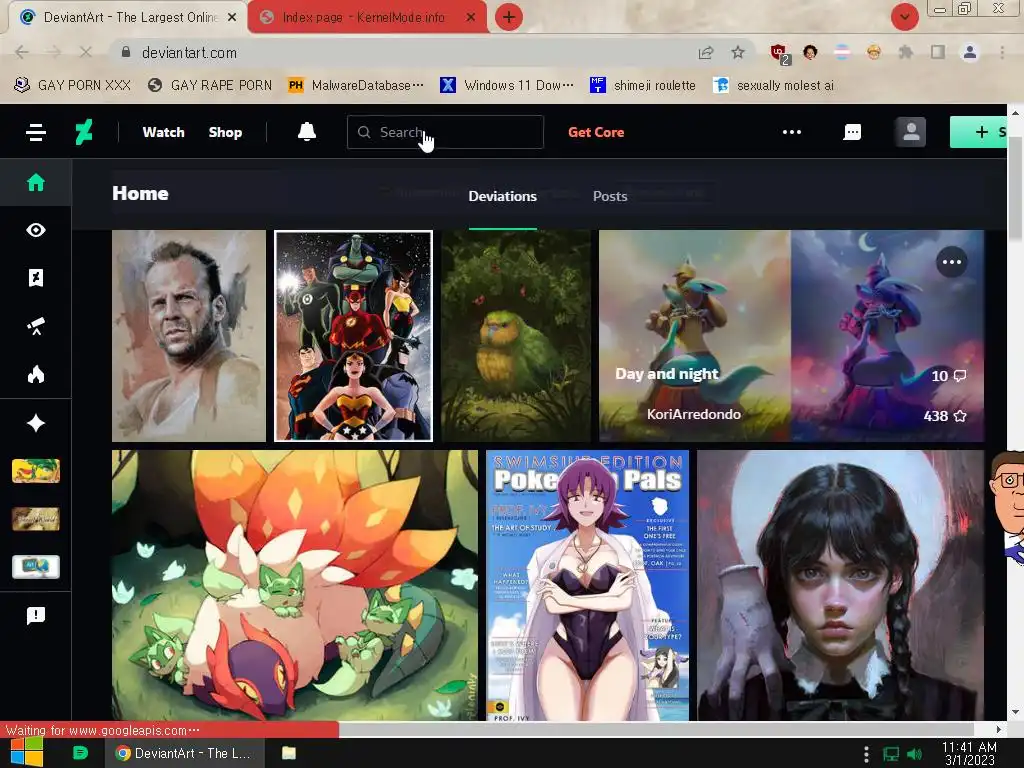
Task: Focus the DeviantArt Search field
Action: (x=445, y=132)
